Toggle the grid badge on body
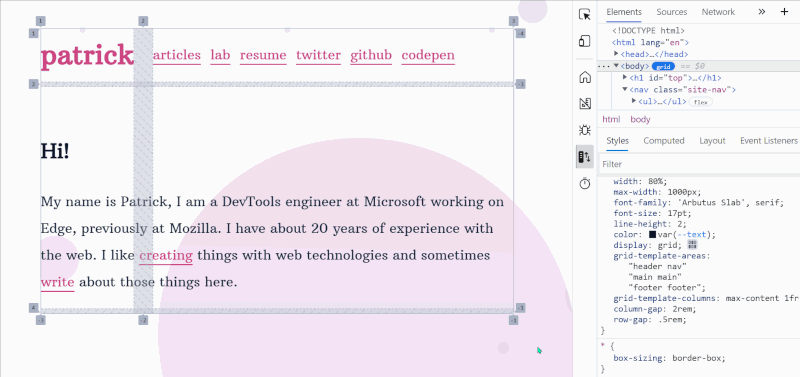 664,66
